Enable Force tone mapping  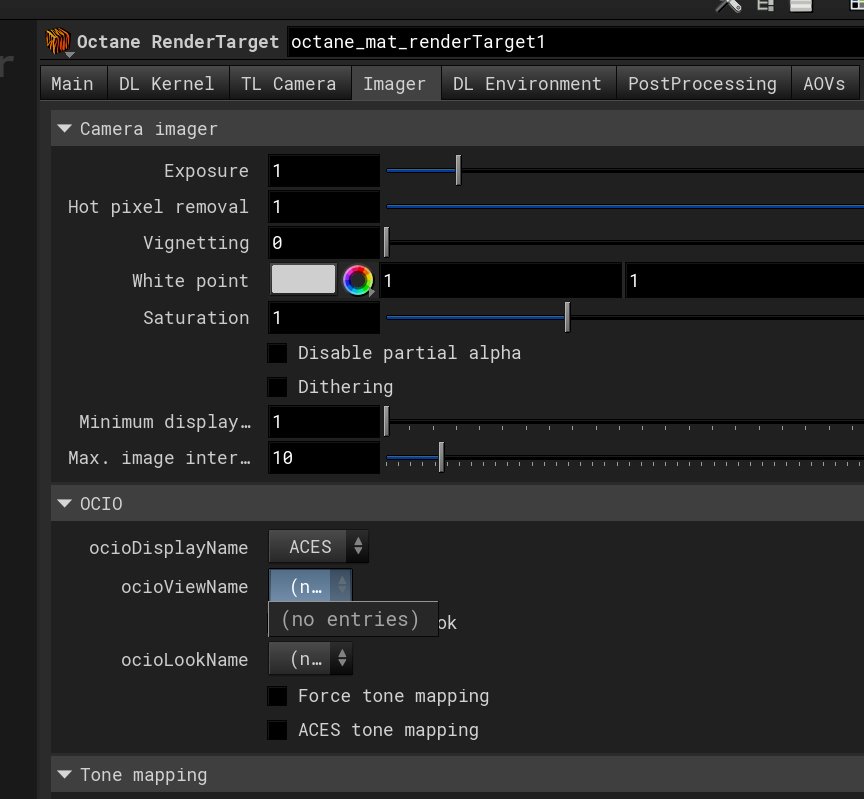[x=278, y=696]
